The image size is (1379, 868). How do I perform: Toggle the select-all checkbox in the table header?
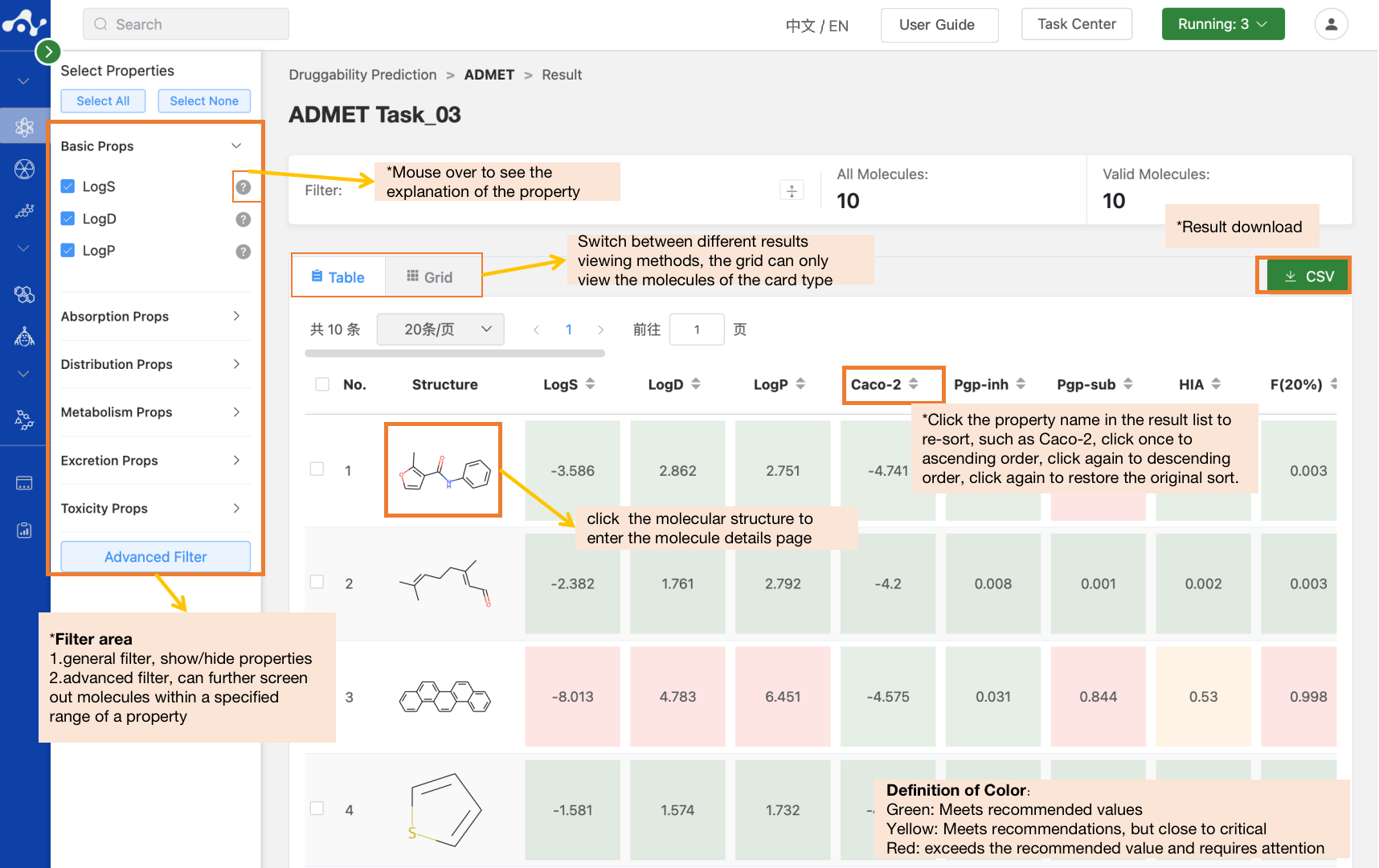click(321, 384)
